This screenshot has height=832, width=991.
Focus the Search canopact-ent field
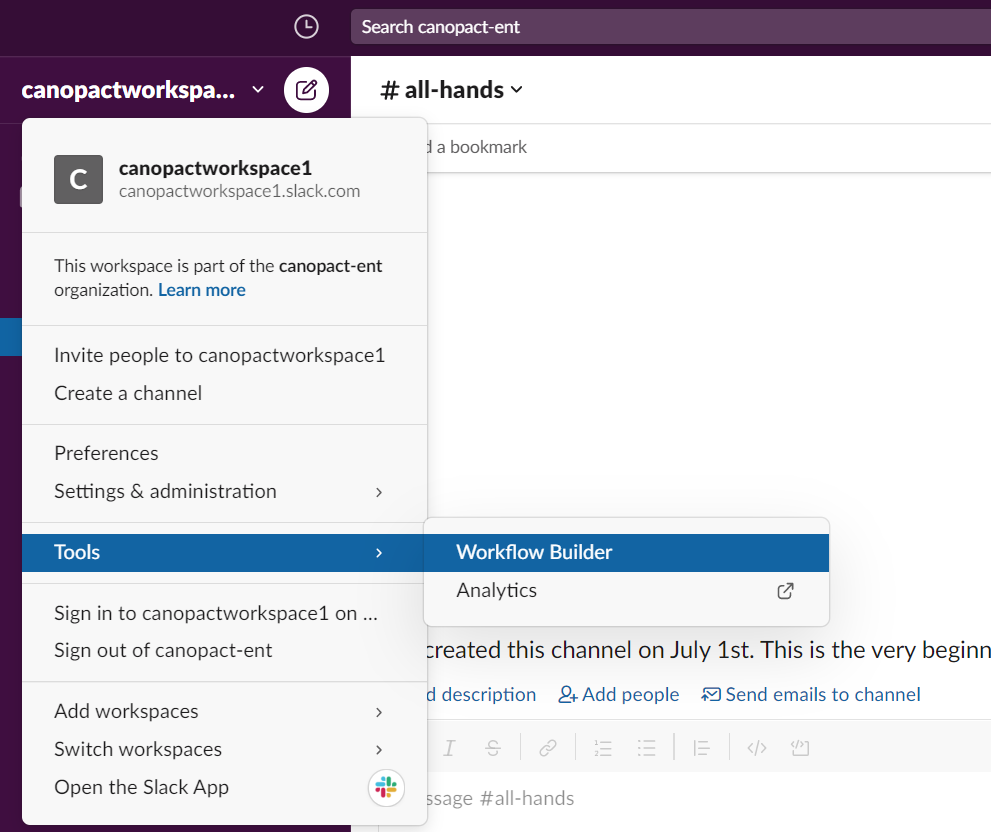pyautogui.click(x=671, y=27)
